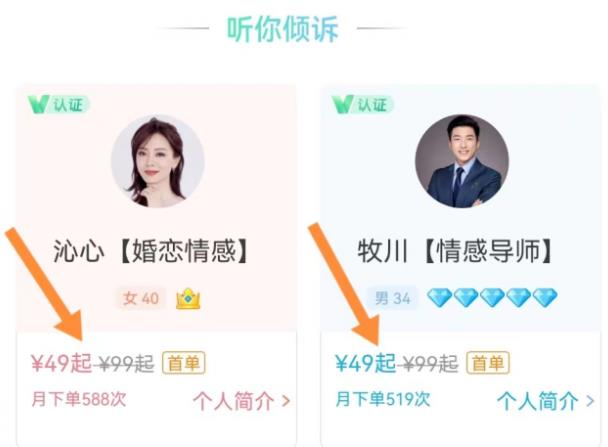
Task: Tap the 首单 badge on 沁心's price row
Action: 184,363
